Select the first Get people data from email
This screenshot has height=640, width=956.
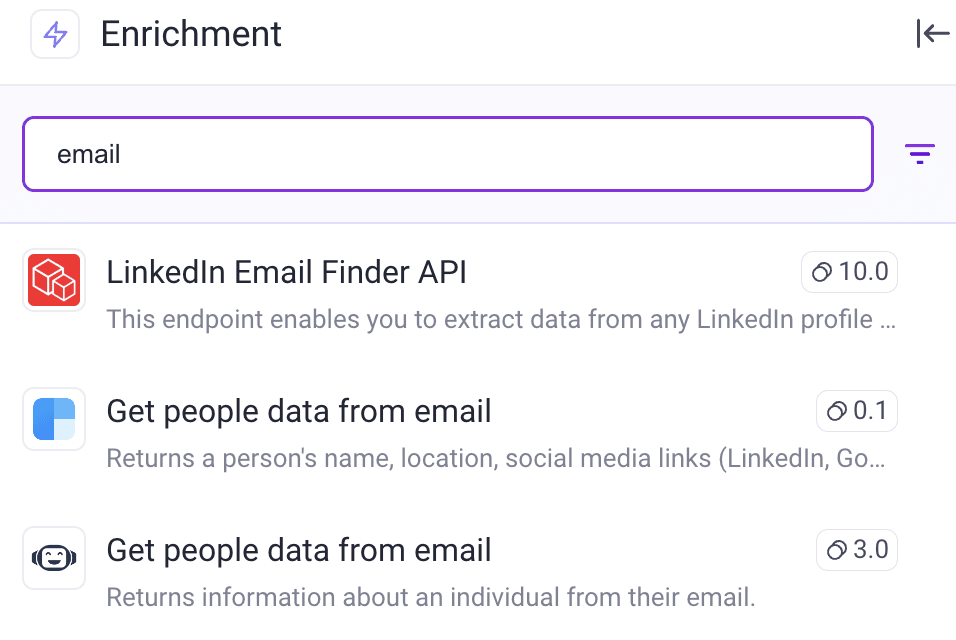pos(299,411)
